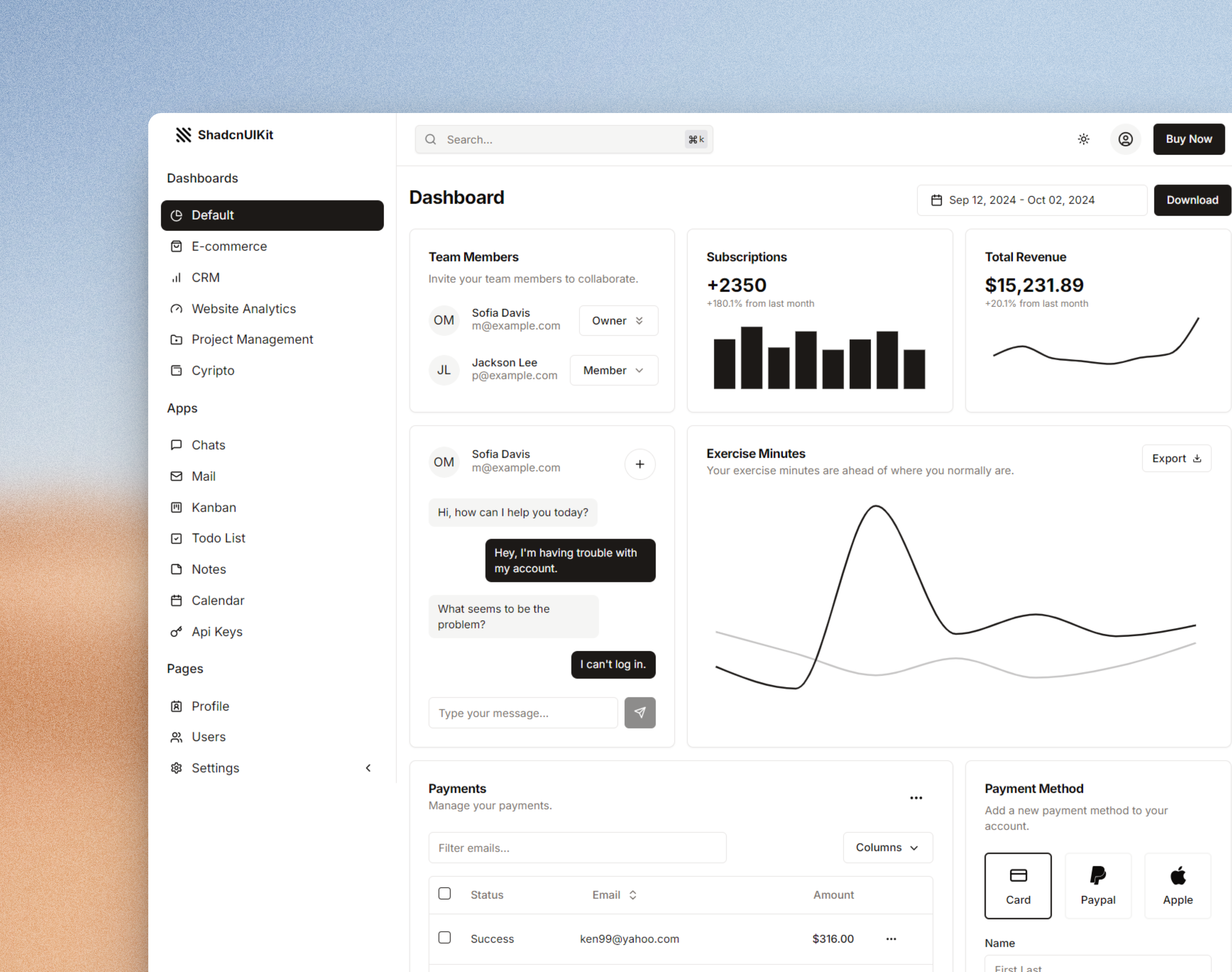This screenshot has width=1232, height=972.
Task: Click the Kanban board icon
Action: (x=177, y=508)
